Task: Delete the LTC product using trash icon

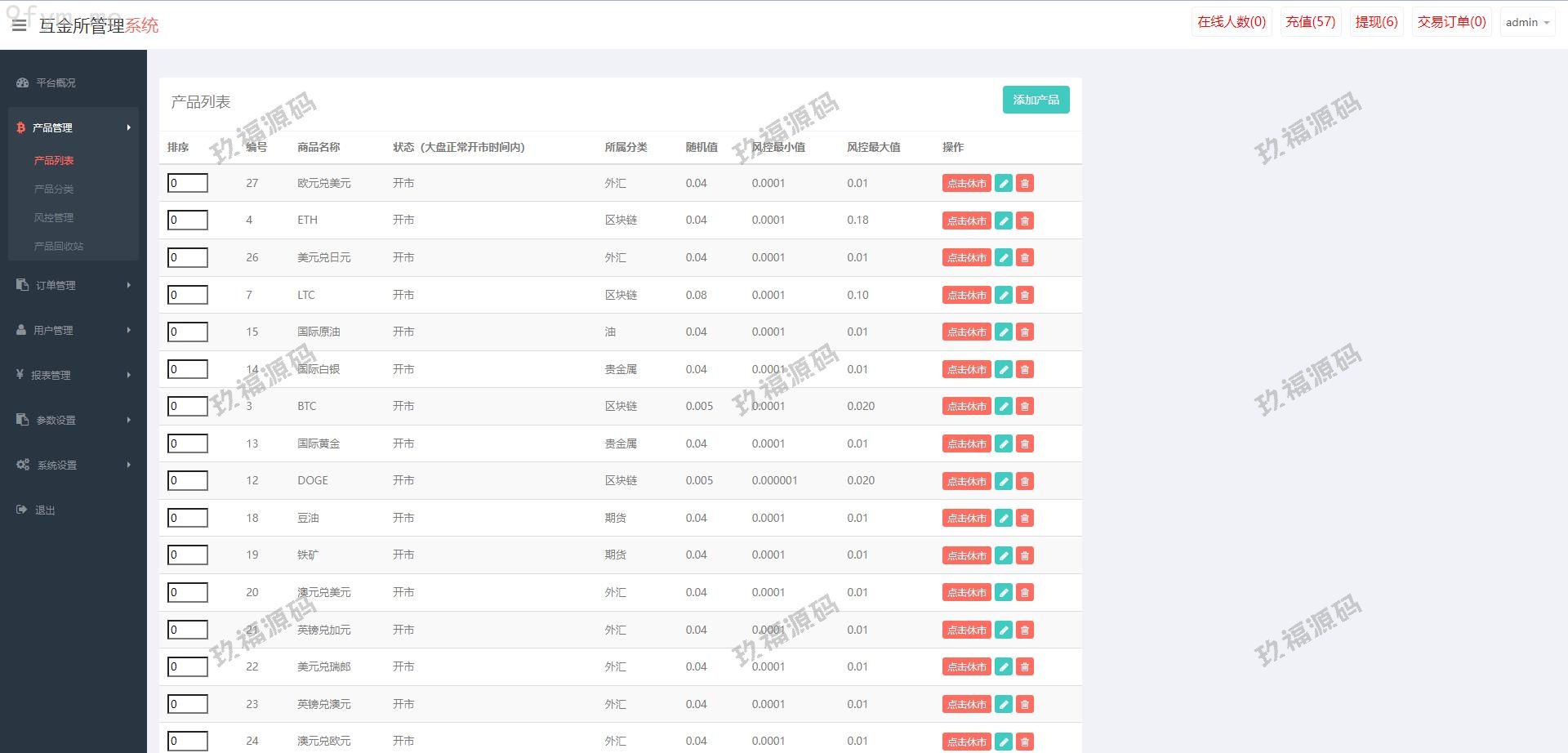Action: click(x=1025, y=295)
